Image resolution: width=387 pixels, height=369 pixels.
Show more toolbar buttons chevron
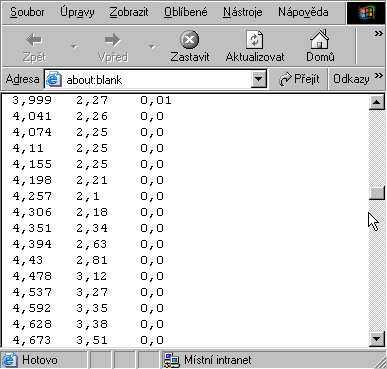378,34
